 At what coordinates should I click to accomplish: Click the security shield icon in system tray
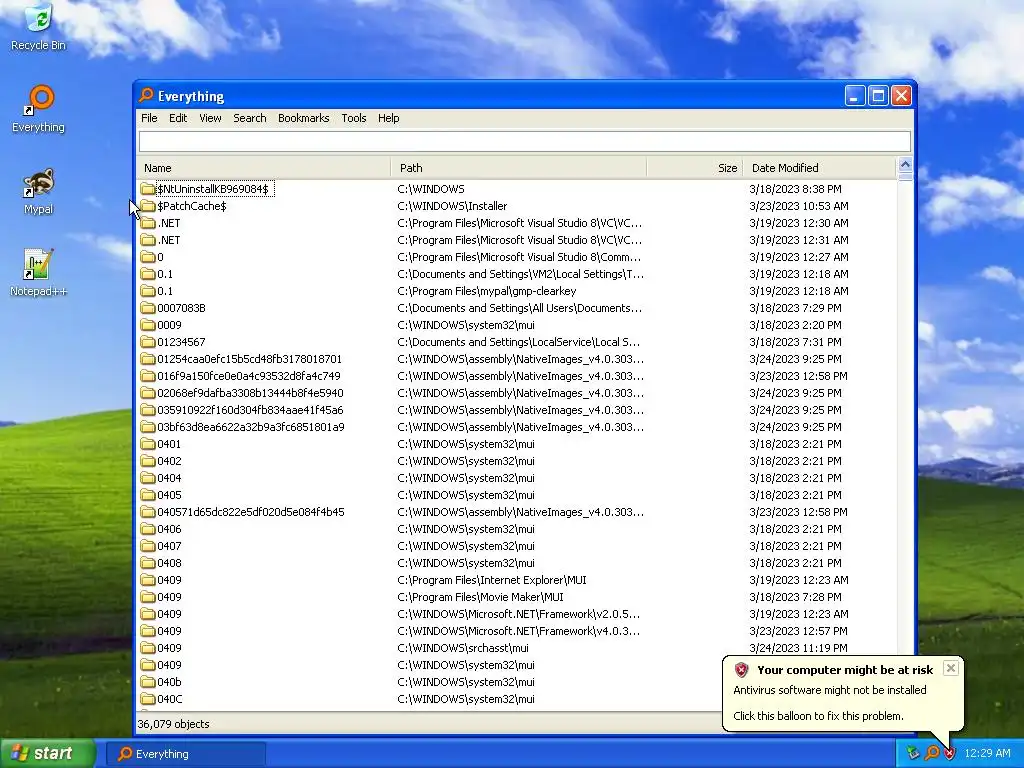949,753
